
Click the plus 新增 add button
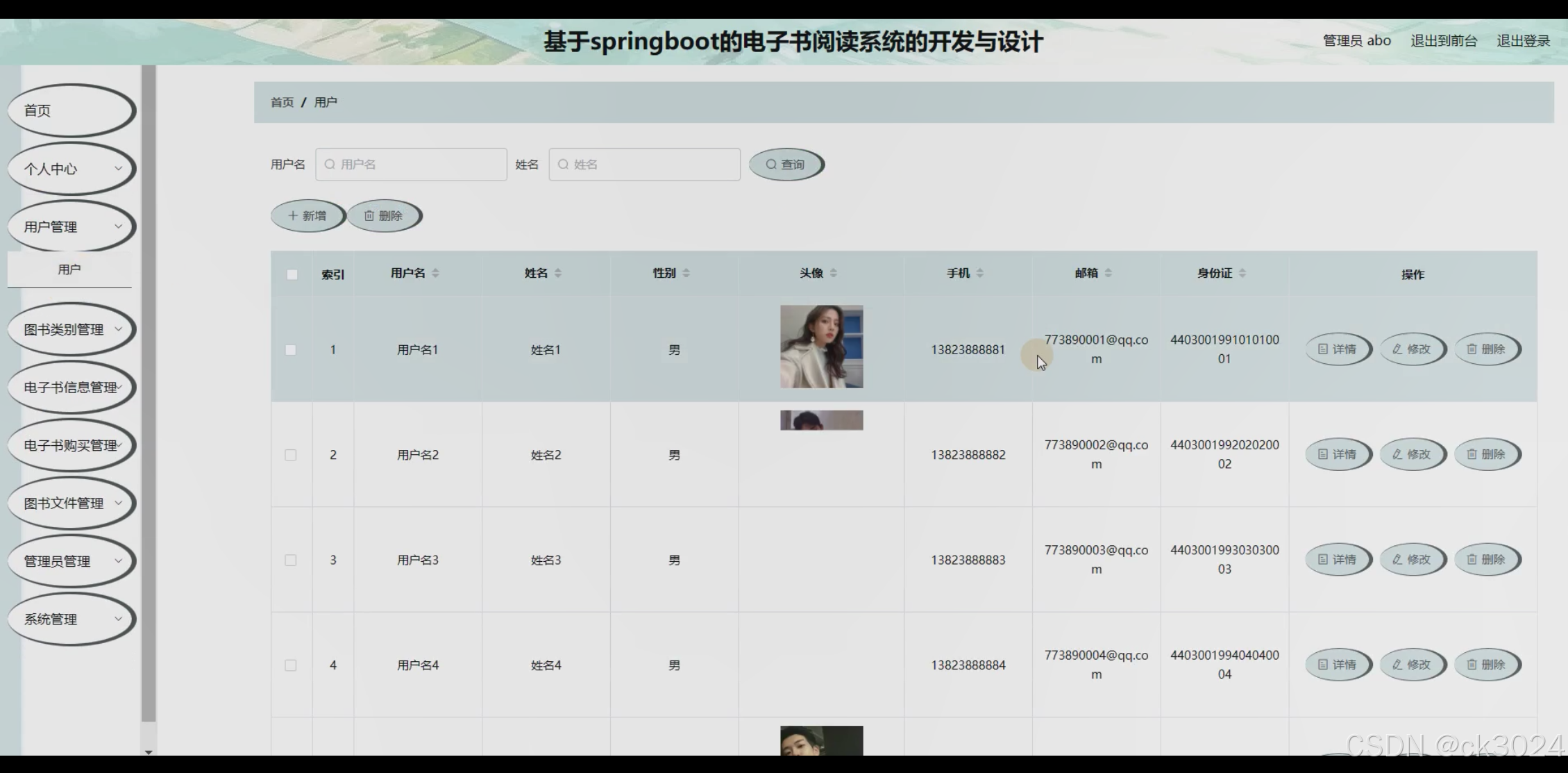[x=307, y=216]
